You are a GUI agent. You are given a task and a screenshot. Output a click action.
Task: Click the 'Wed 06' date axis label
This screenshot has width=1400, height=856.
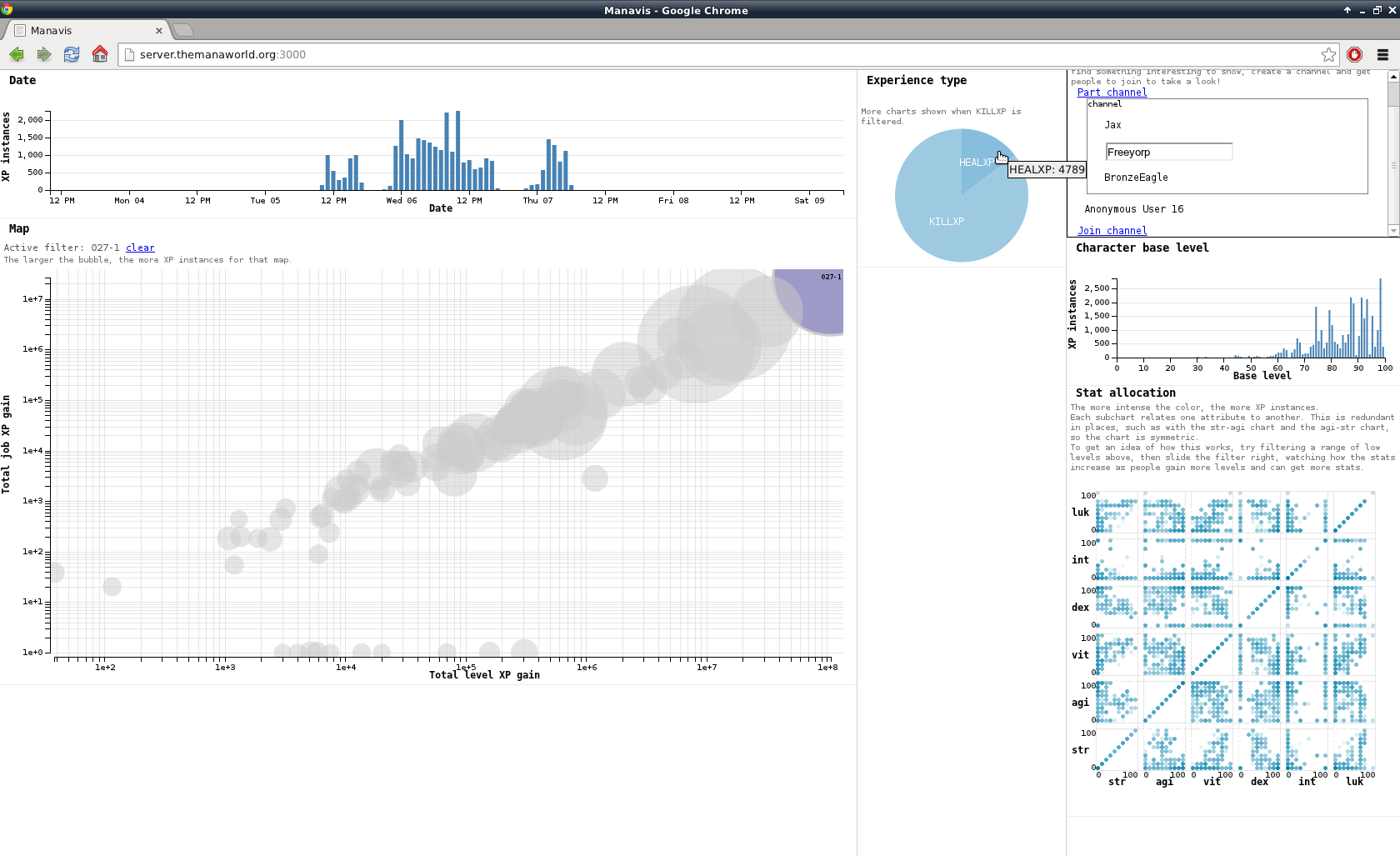[x=401, y=200]
